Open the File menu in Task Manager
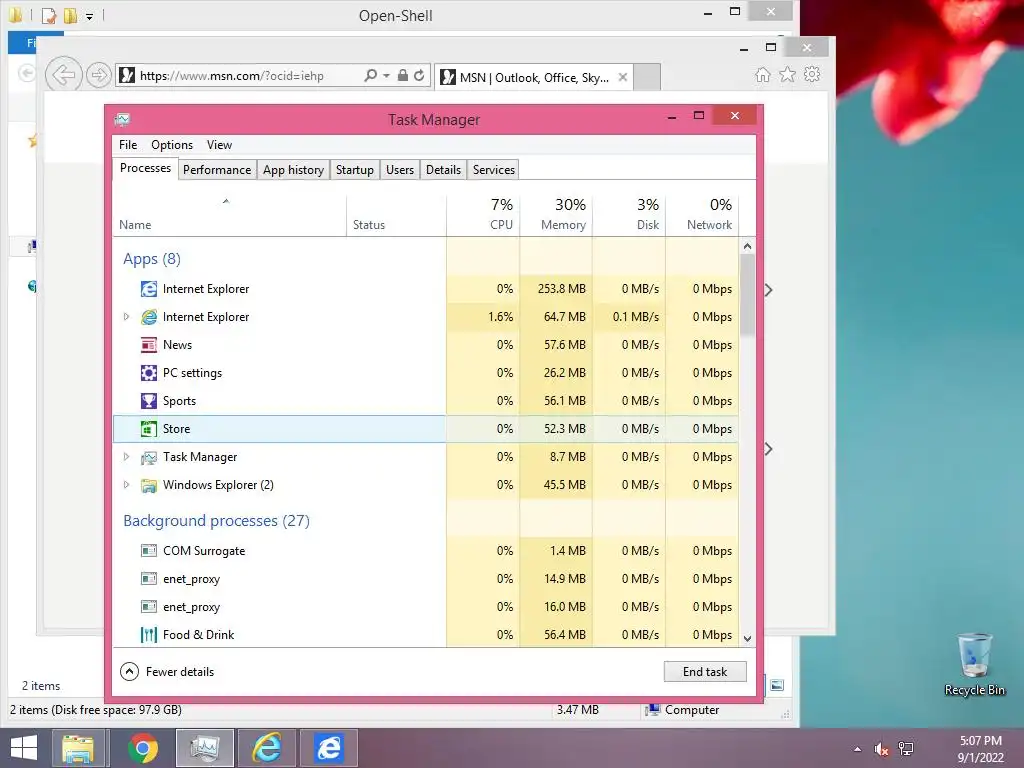 click(x=128, y=145)
